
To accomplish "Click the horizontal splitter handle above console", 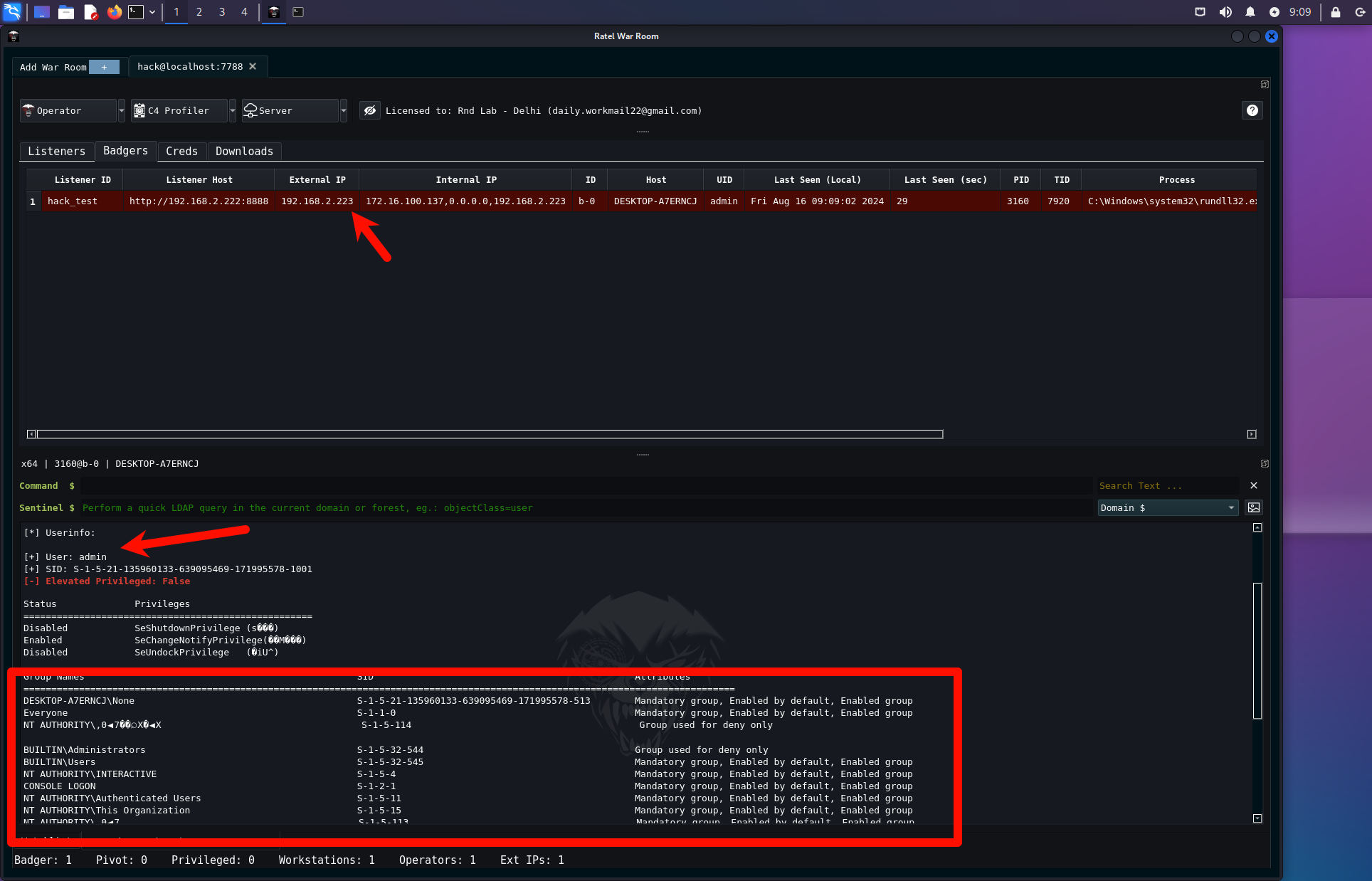I will (x=643, y=454).
